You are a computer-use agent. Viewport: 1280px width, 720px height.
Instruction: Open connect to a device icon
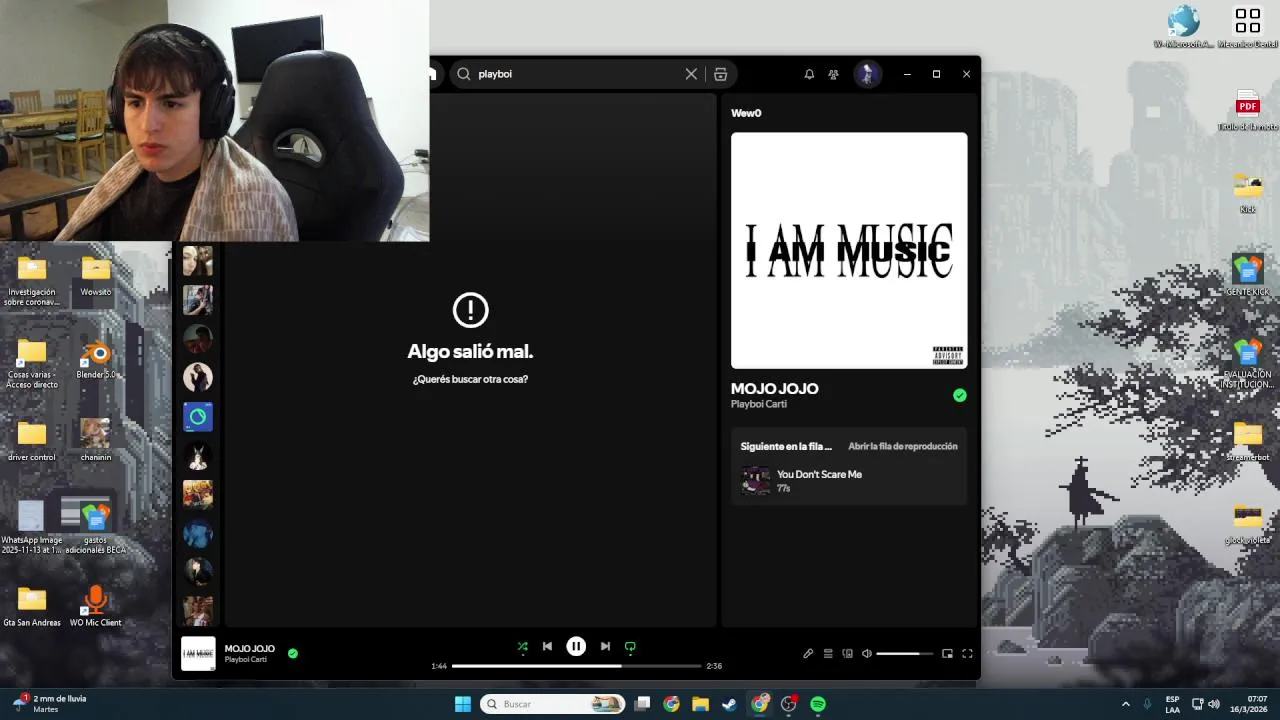tap(848, 654)
